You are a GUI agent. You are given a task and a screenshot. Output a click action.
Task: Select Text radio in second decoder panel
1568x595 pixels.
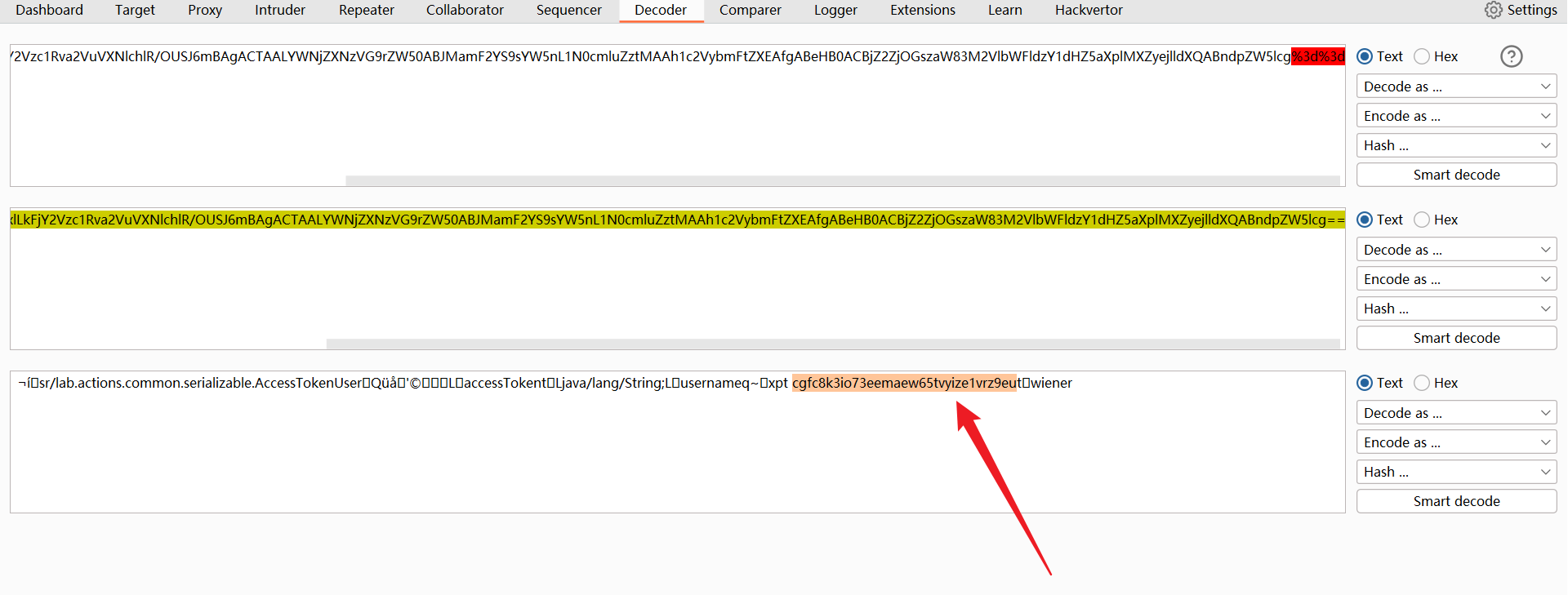coord(1365,220)
